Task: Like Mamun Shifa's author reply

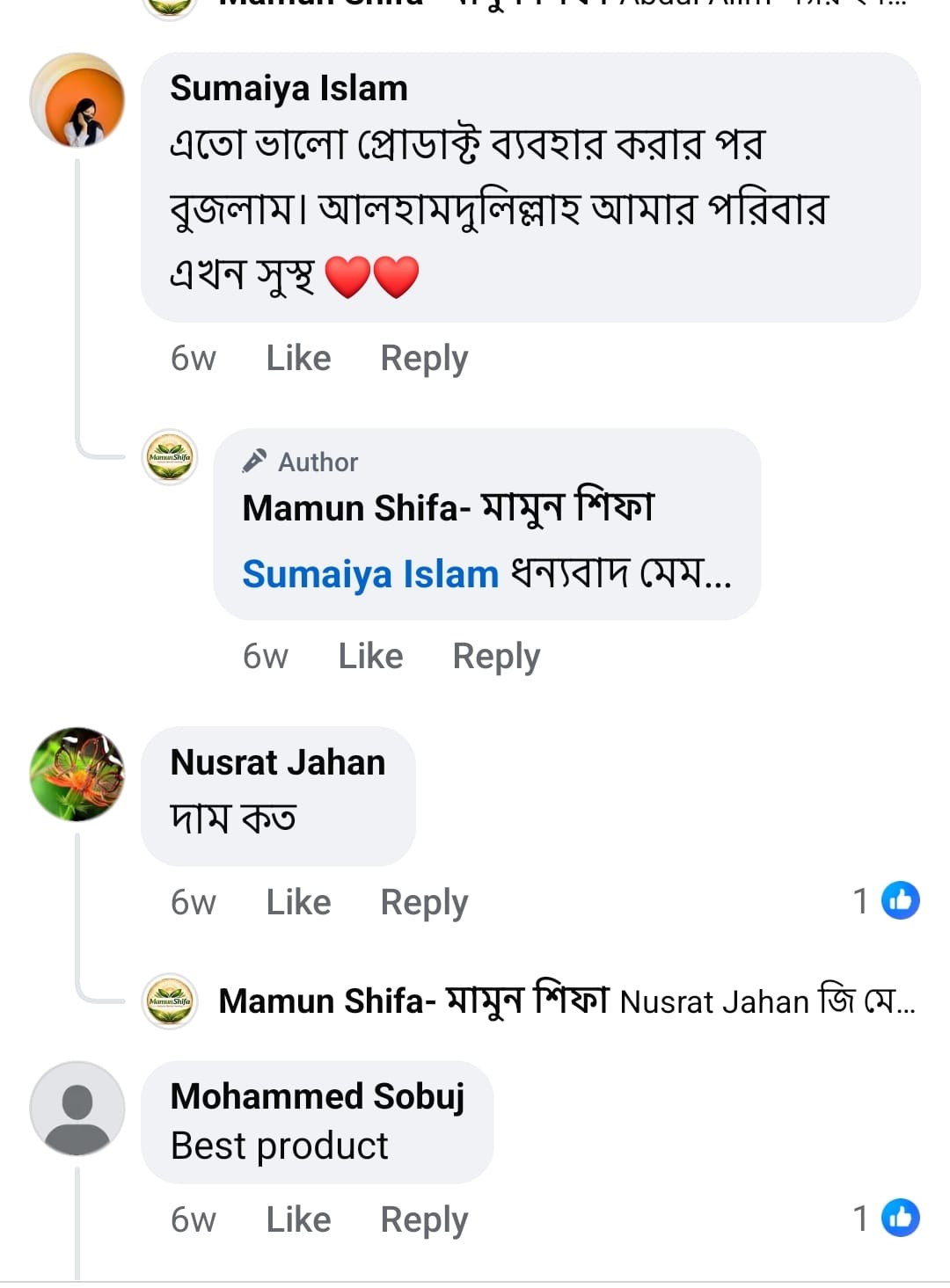Action: click(x=370, y=657)
